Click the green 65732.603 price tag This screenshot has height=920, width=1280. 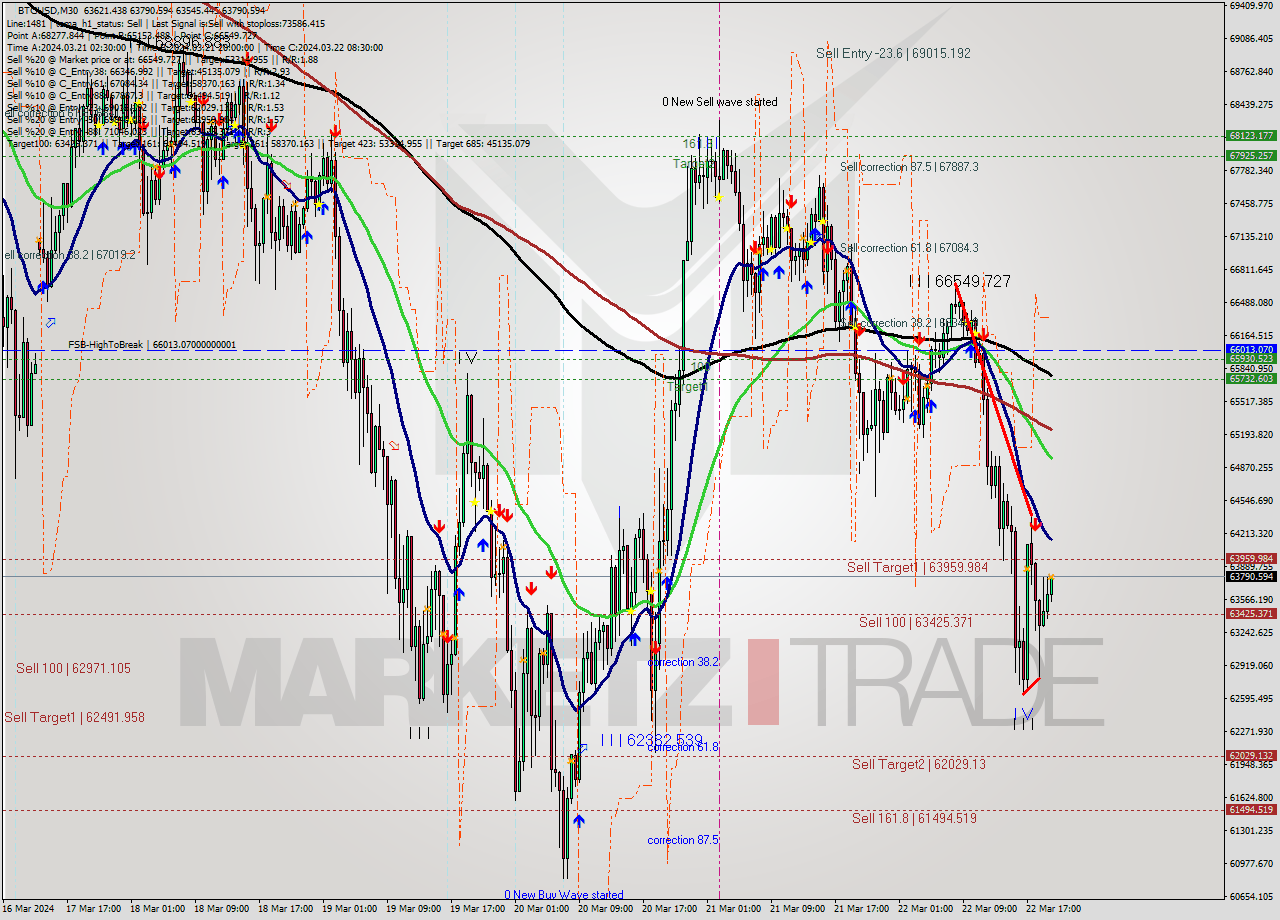1250,378
